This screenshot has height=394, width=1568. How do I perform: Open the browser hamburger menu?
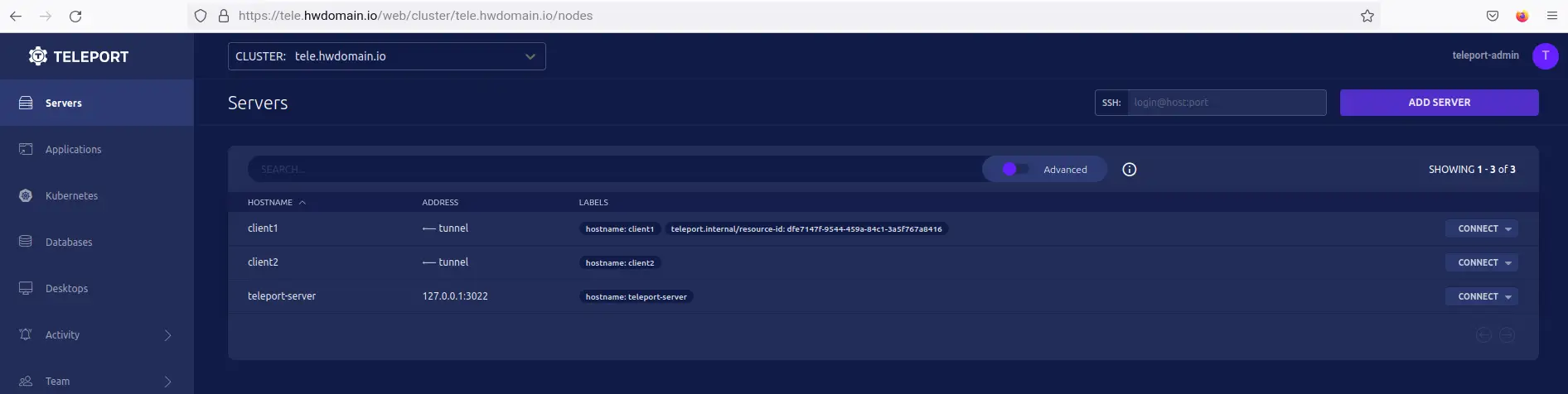coord(1552,16)
